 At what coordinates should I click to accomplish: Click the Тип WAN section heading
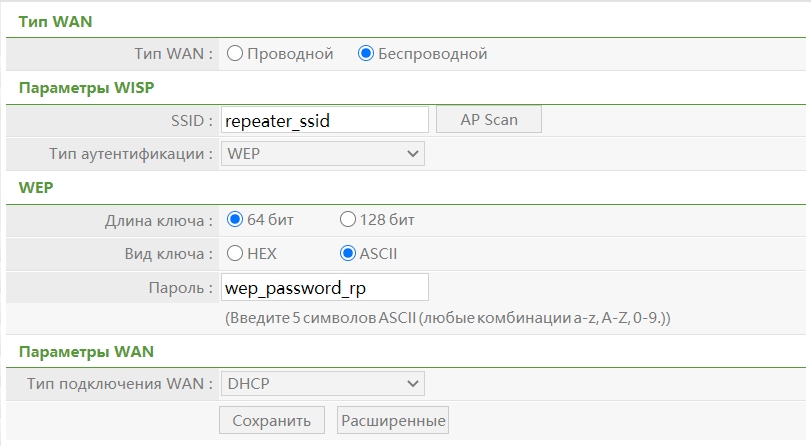tap(56, 21)
